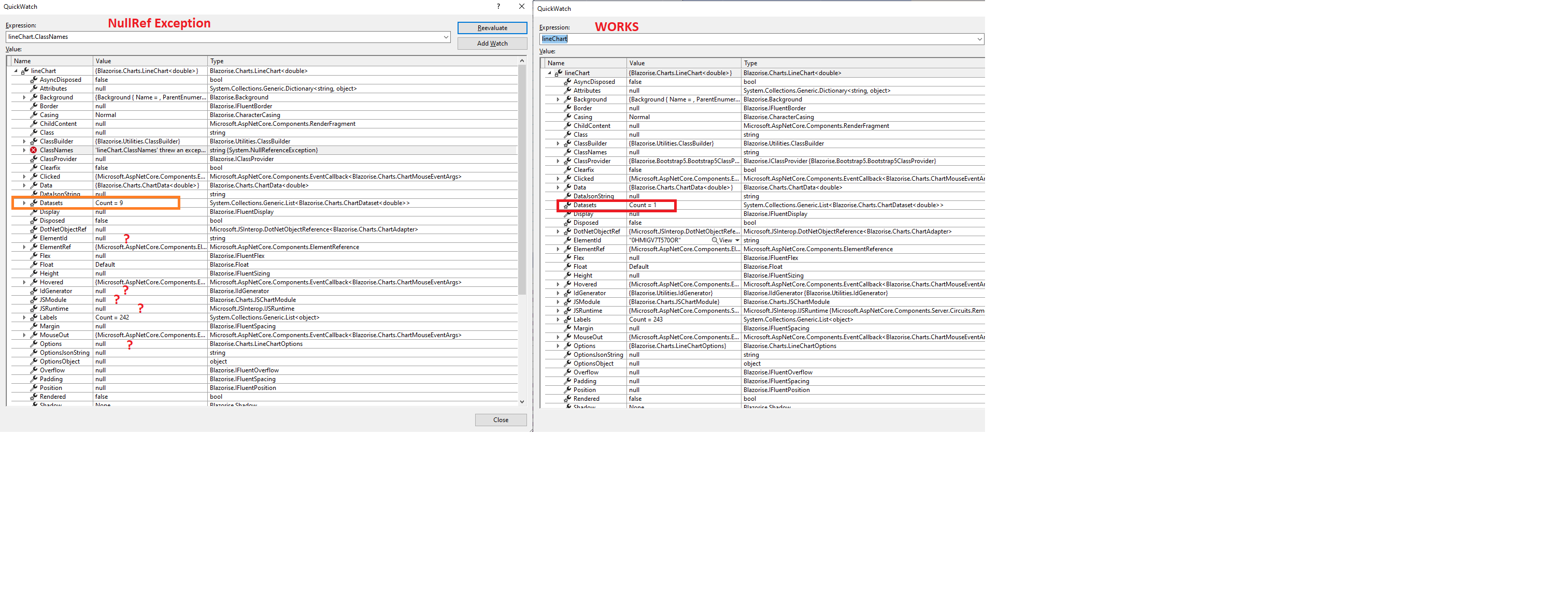
Task: Expand the JSRuntime row in right window
Action: pyautogui.click(x=558, y=311)
